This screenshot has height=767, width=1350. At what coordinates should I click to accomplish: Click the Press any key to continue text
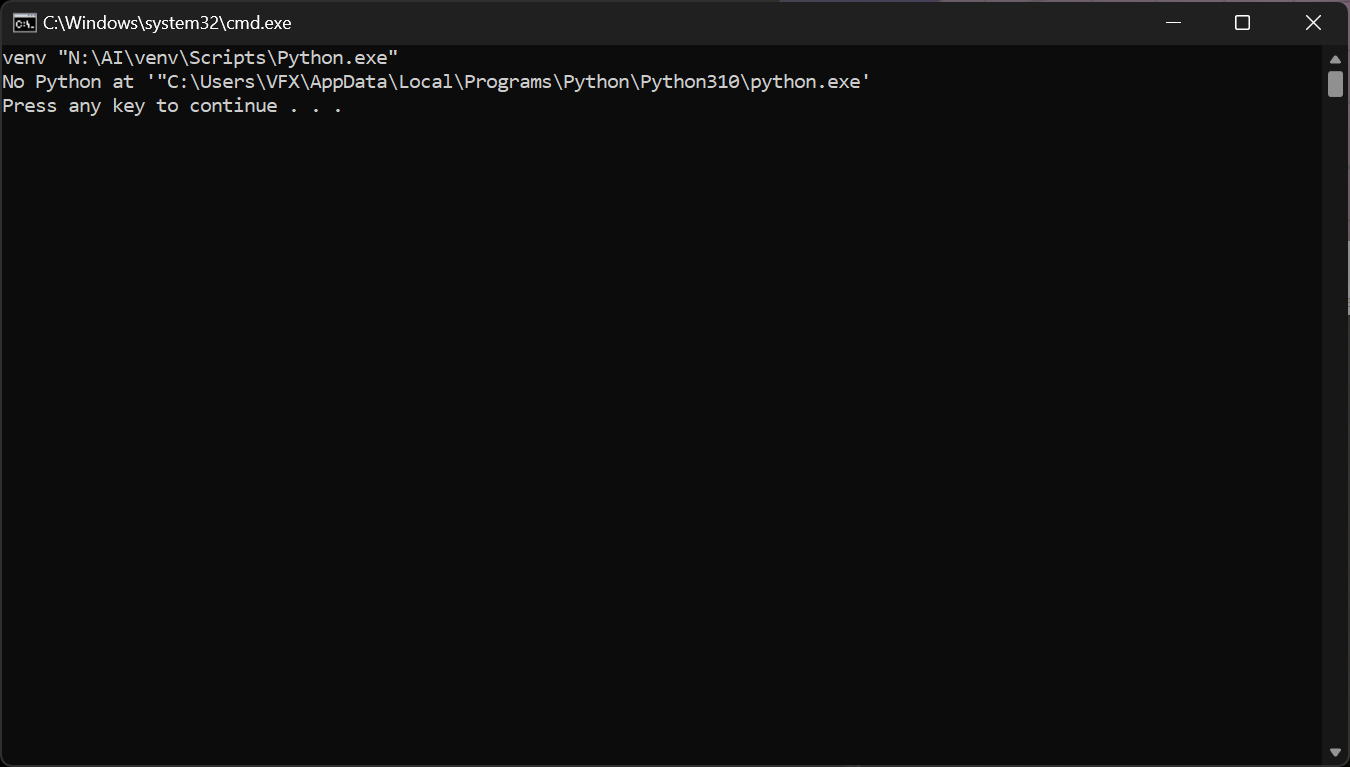[170, 105]
